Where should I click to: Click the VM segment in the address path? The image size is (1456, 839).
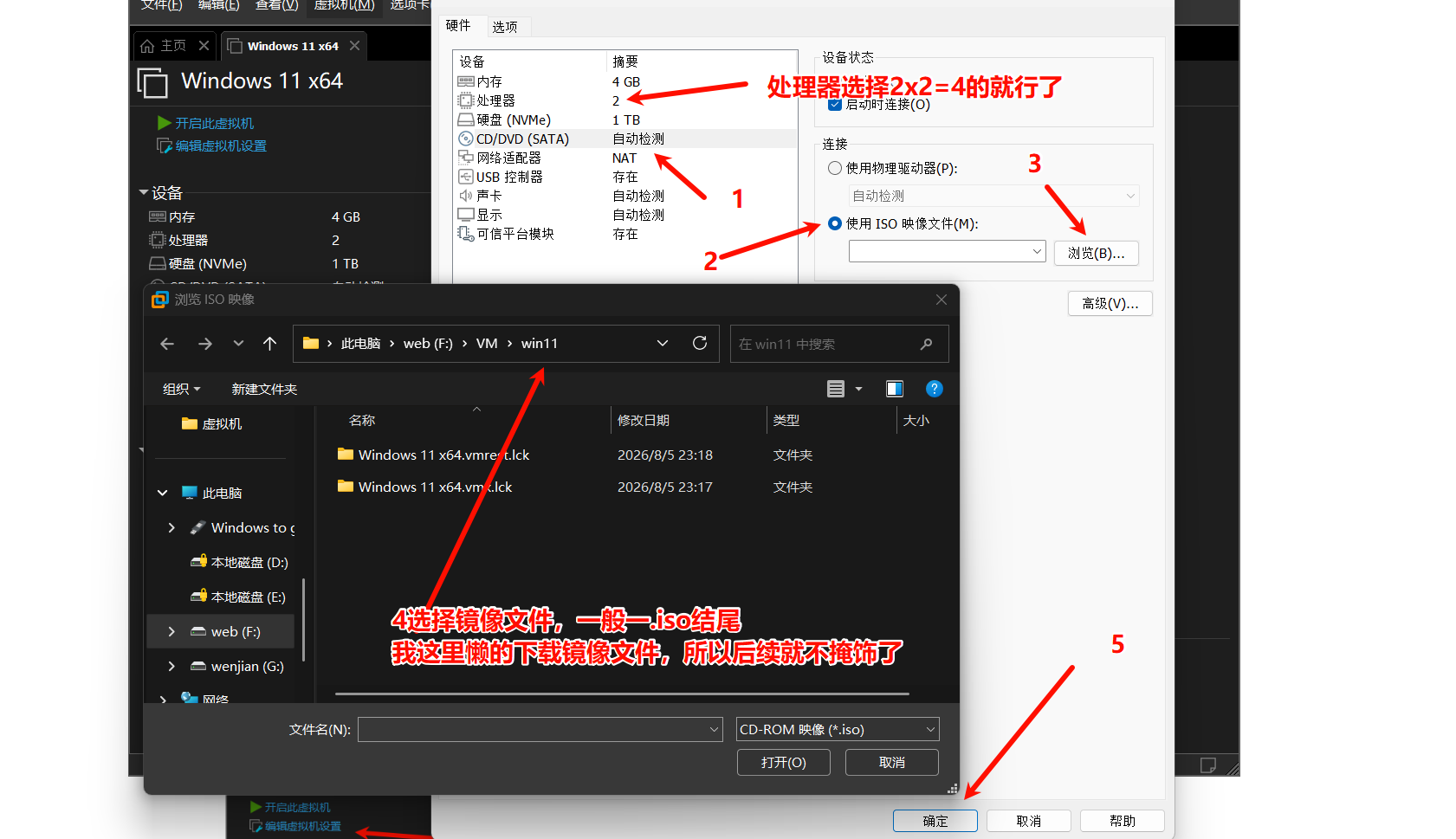[x=487, y=343]
